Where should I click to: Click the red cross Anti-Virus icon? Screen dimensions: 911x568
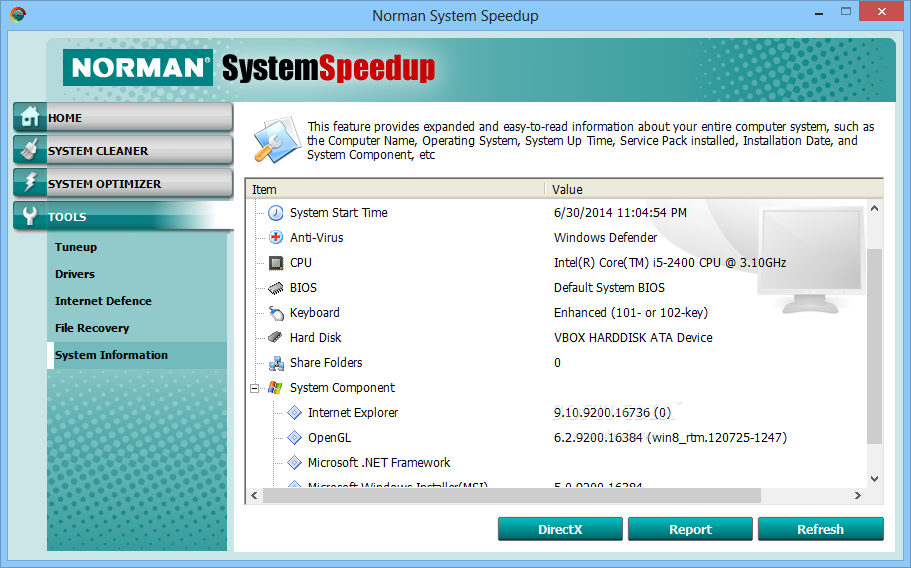[275, 238]
